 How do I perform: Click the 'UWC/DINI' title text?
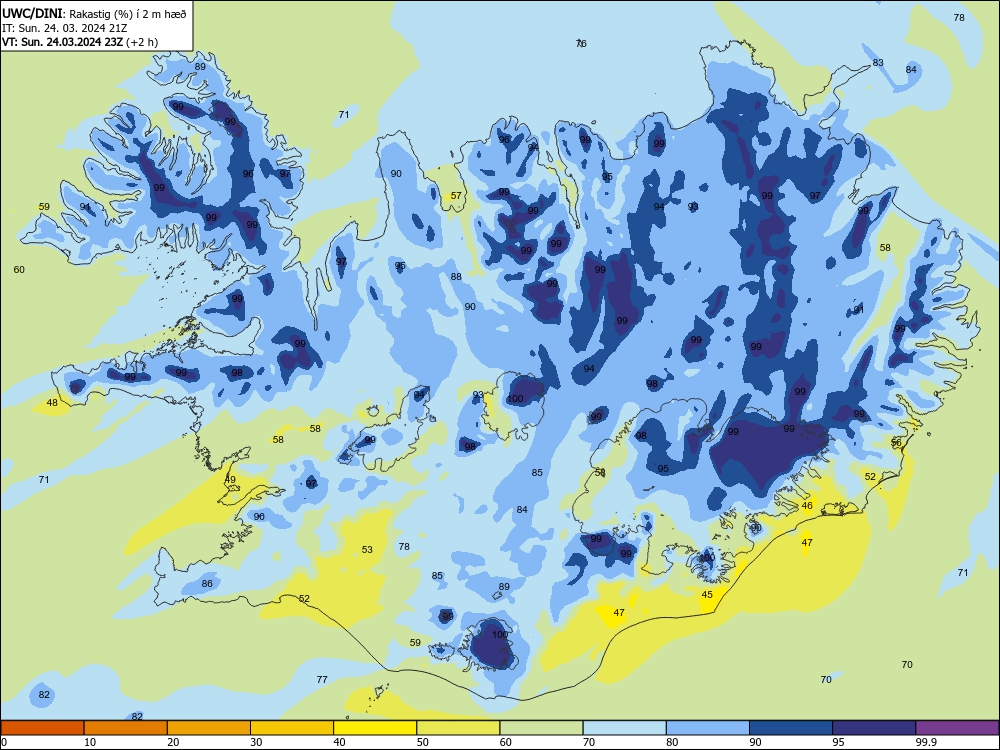[x=32, y=14]
